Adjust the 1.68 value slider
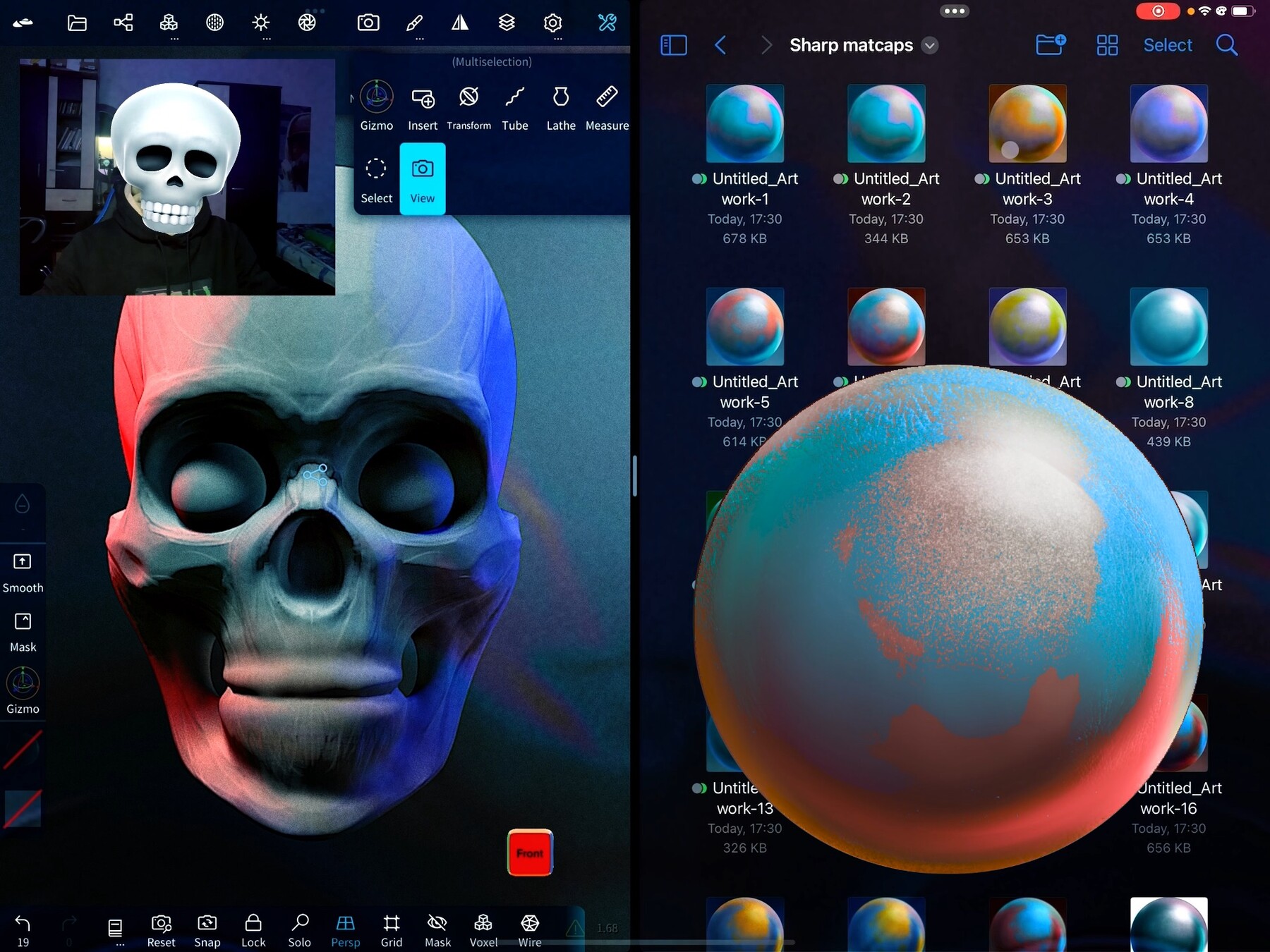Screen dimensions: 1270x952 607,929
